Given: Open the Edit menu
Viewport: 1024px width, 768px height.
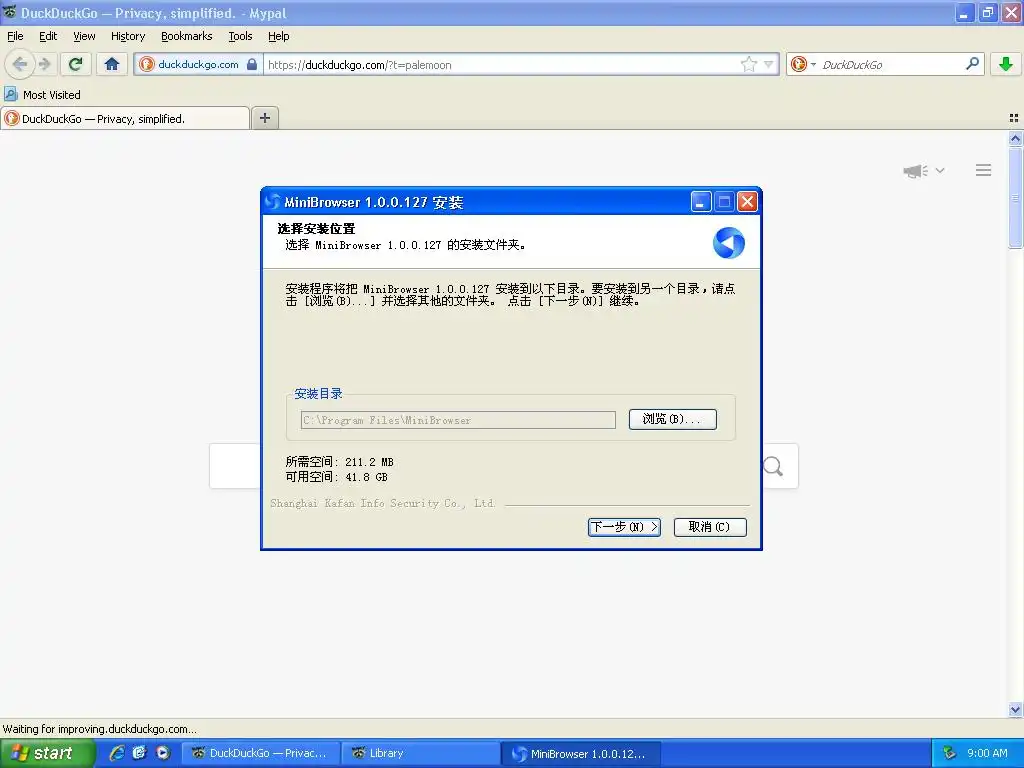Looking at the screenshot, I should pos(48,36).
